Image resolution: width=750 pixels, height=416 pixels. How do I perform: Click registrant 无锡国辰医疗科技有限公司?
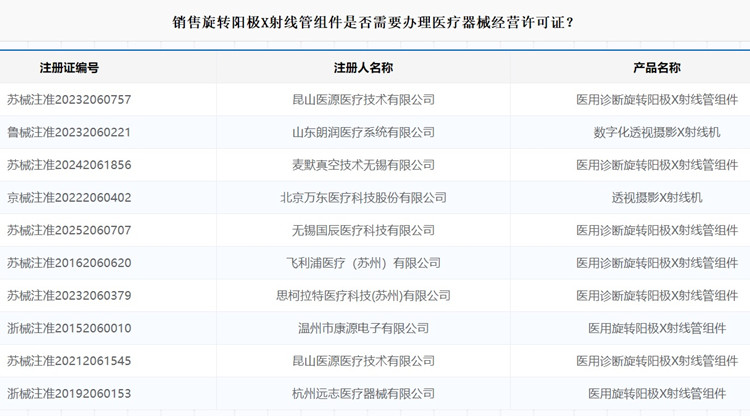click(x=364, y=230)
